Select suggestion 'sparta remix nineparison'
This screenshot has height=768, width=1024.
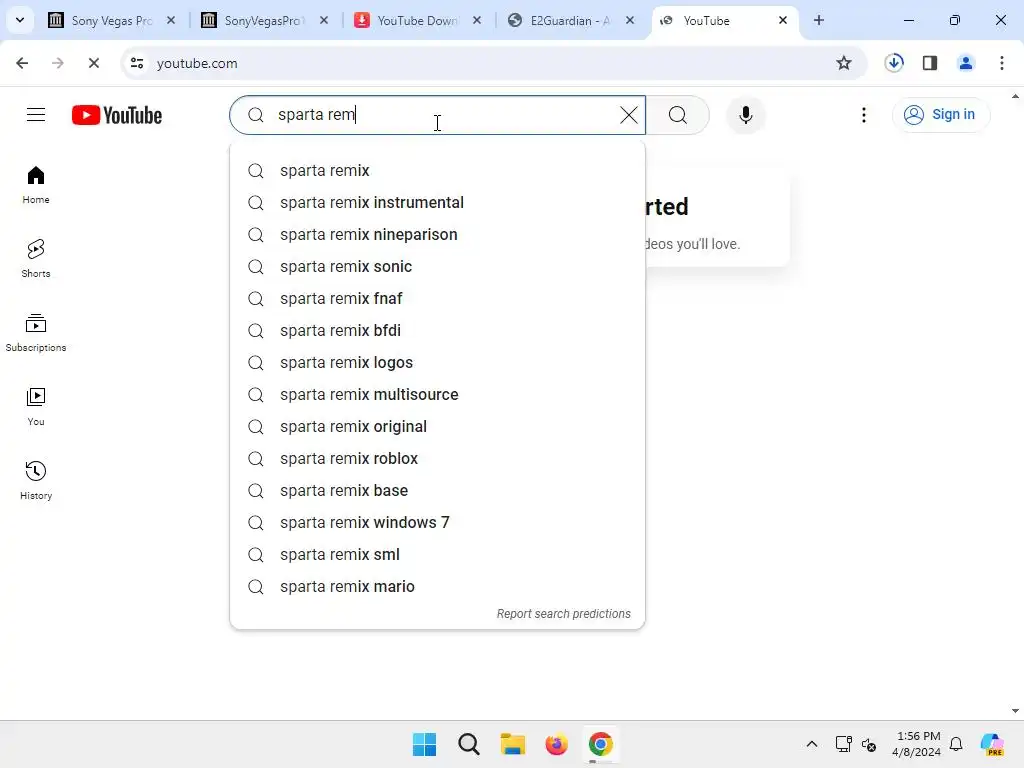point(438,234)
